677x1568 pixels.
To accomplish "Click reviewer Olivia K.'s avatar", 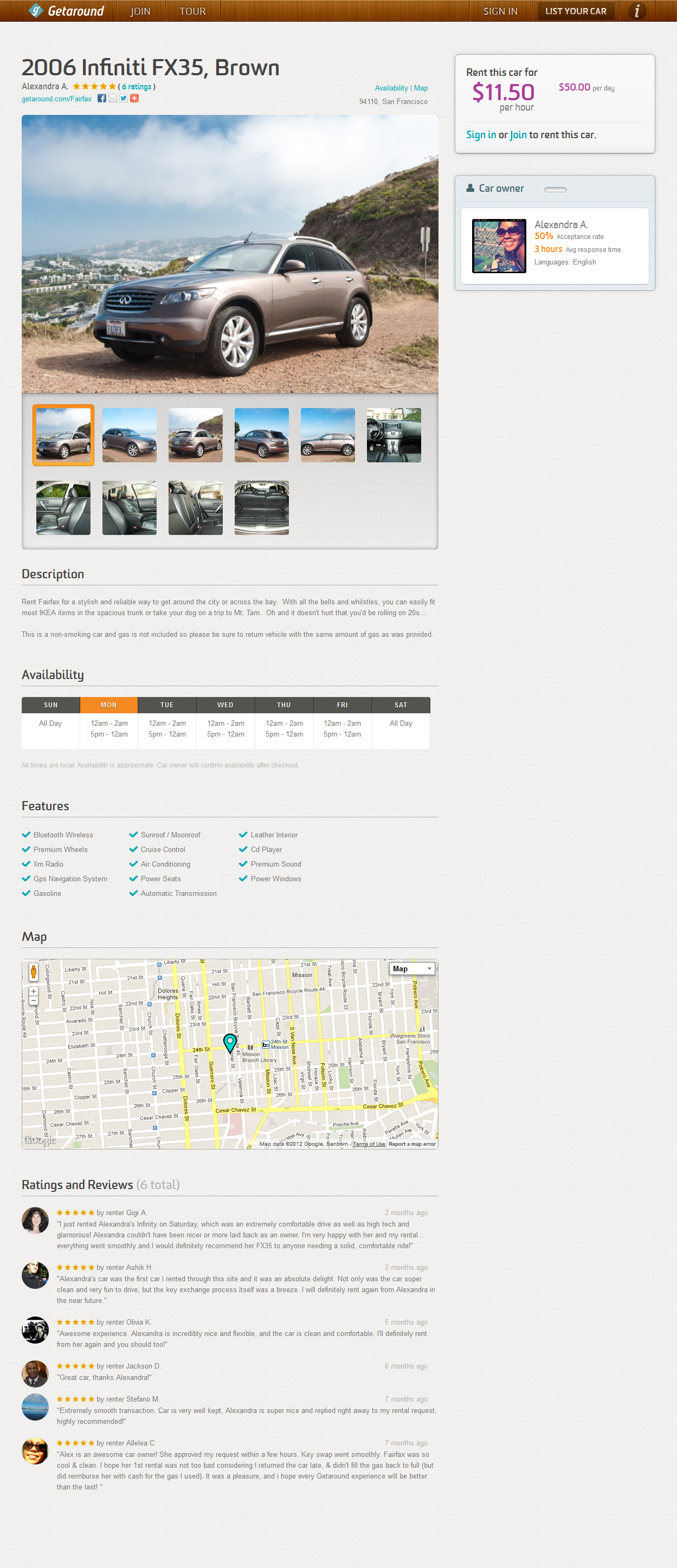I will tap(35, 1330).
